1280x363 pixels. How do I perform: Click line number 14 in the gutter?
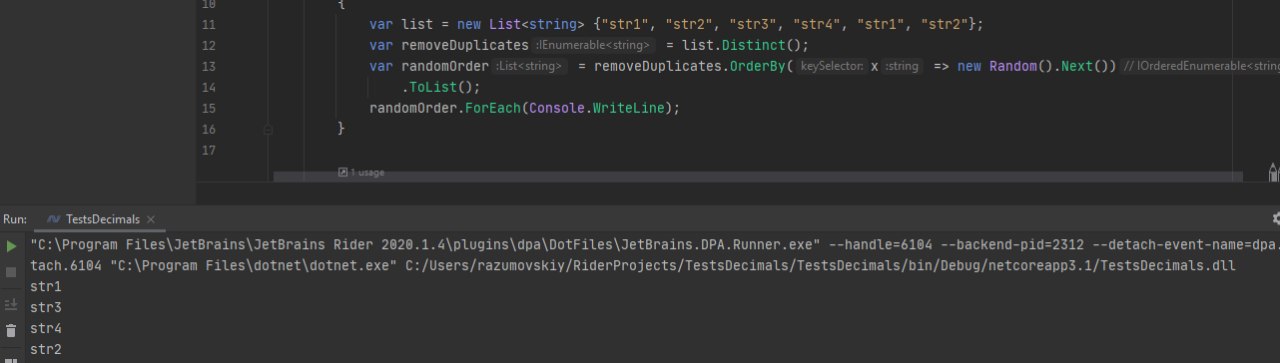208,87
